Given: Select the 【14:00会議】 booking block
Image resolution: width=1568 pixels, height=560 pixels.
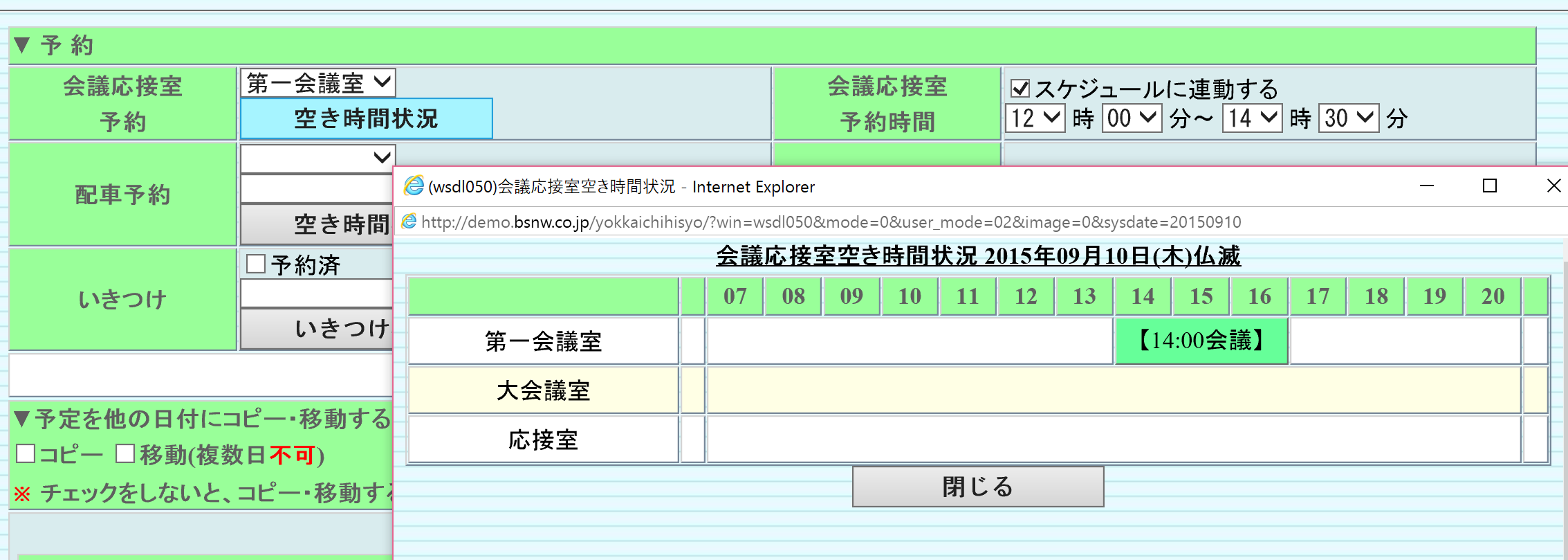Looking at the screenshot, I should pos(1201,341).
